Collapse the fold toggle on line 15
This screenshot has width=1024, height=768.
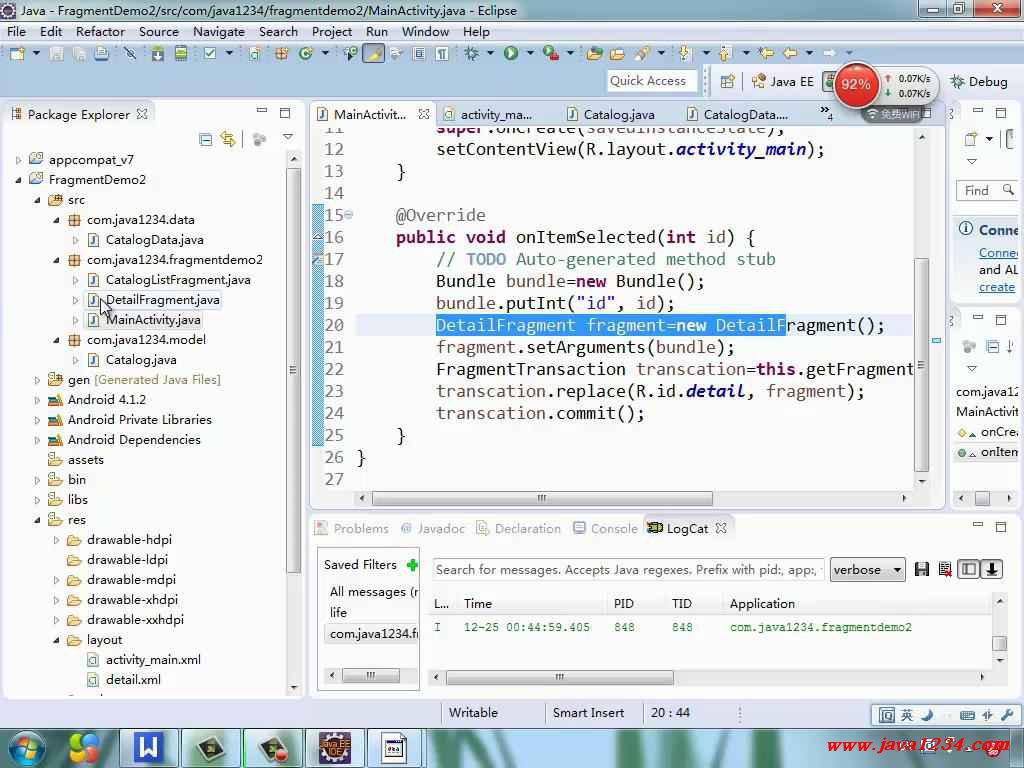(349, 215)
